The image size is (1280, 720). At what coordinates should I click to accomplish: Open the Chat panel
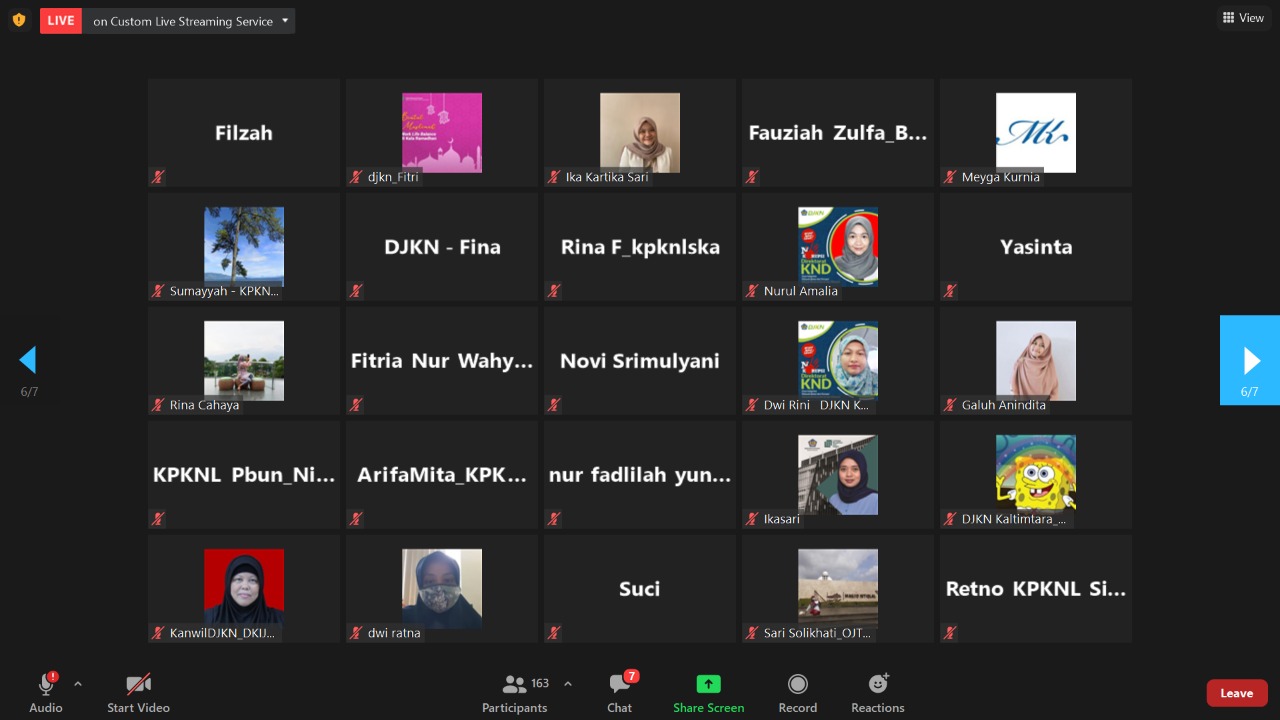(620, 693)
